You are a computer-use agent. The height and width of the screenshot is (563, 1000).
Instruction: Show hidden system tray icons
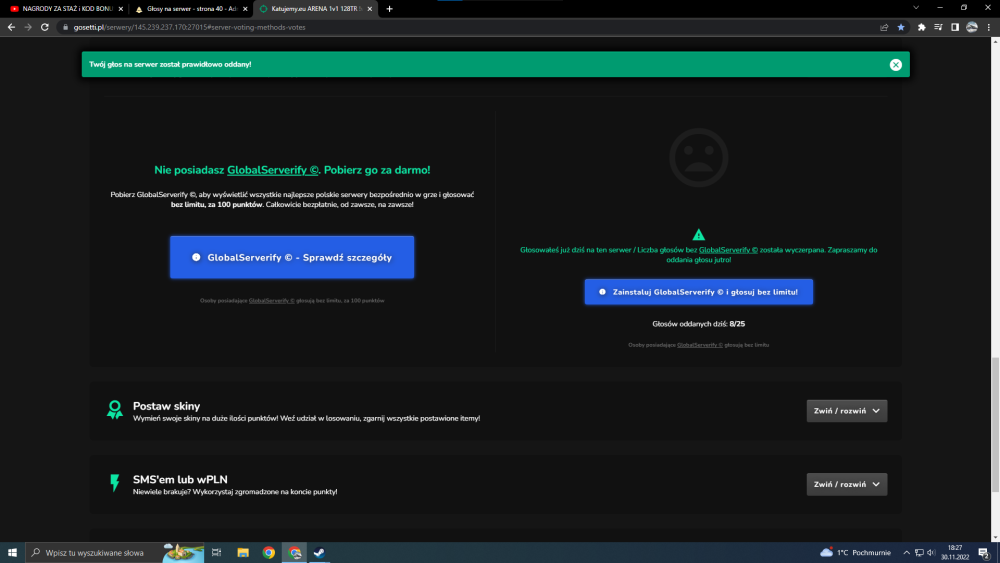tap(906, 552)
